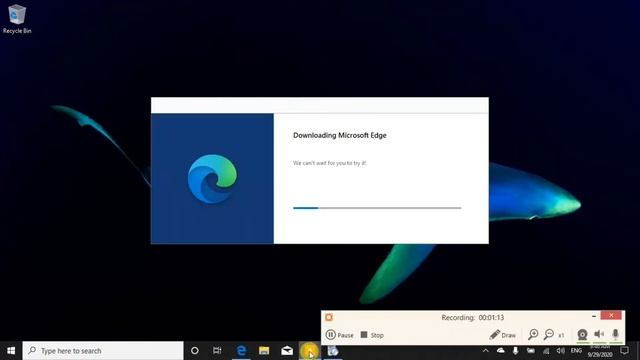The width and height of the screenshot is (640, 360).
Task: Toggle microphone in recorder toolbar
Action: click(616, 335)
